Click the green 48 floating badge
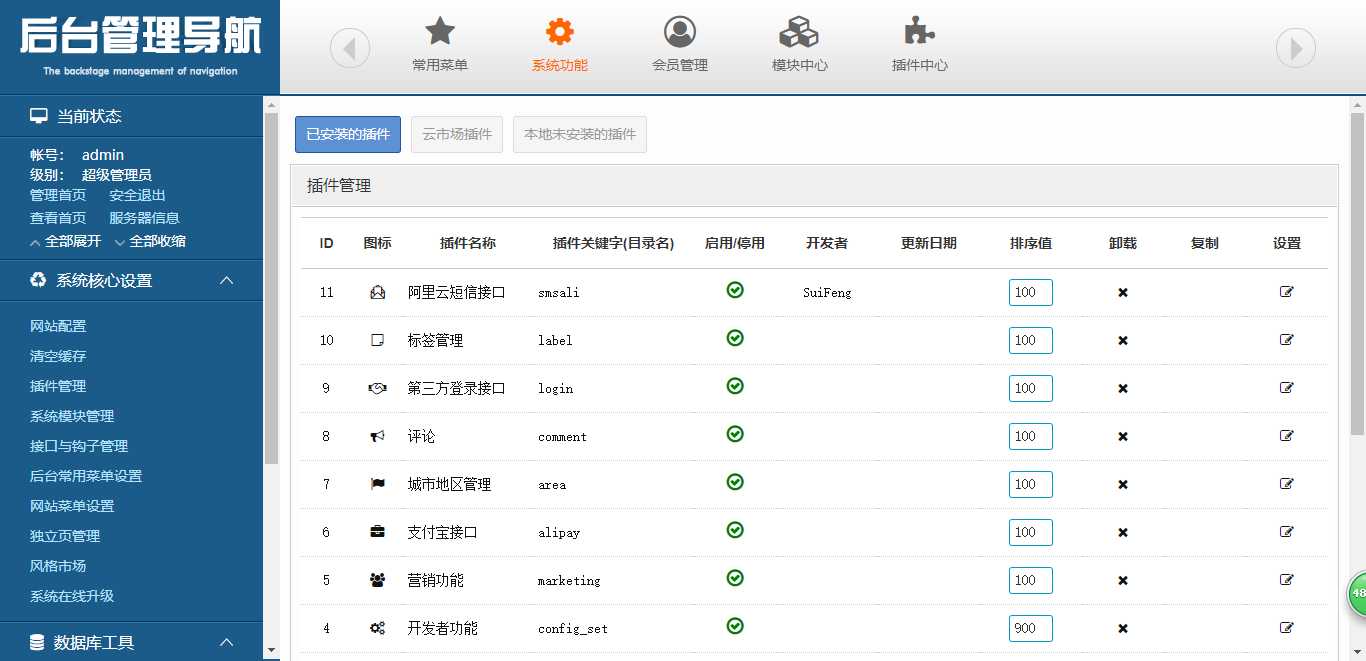This screenshot has width=1366, height=661. tap(1357, 594)
